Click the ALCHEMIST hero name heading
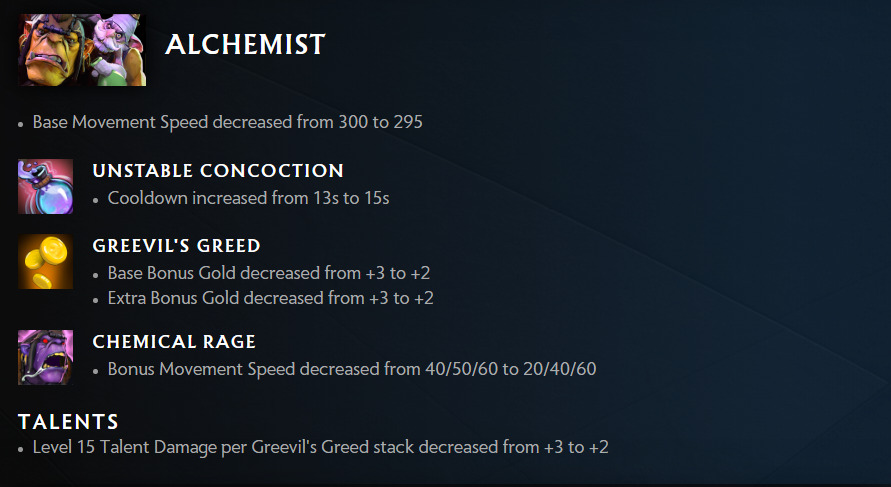The width and height of the screenshot is (891, 487). (245, 44)
